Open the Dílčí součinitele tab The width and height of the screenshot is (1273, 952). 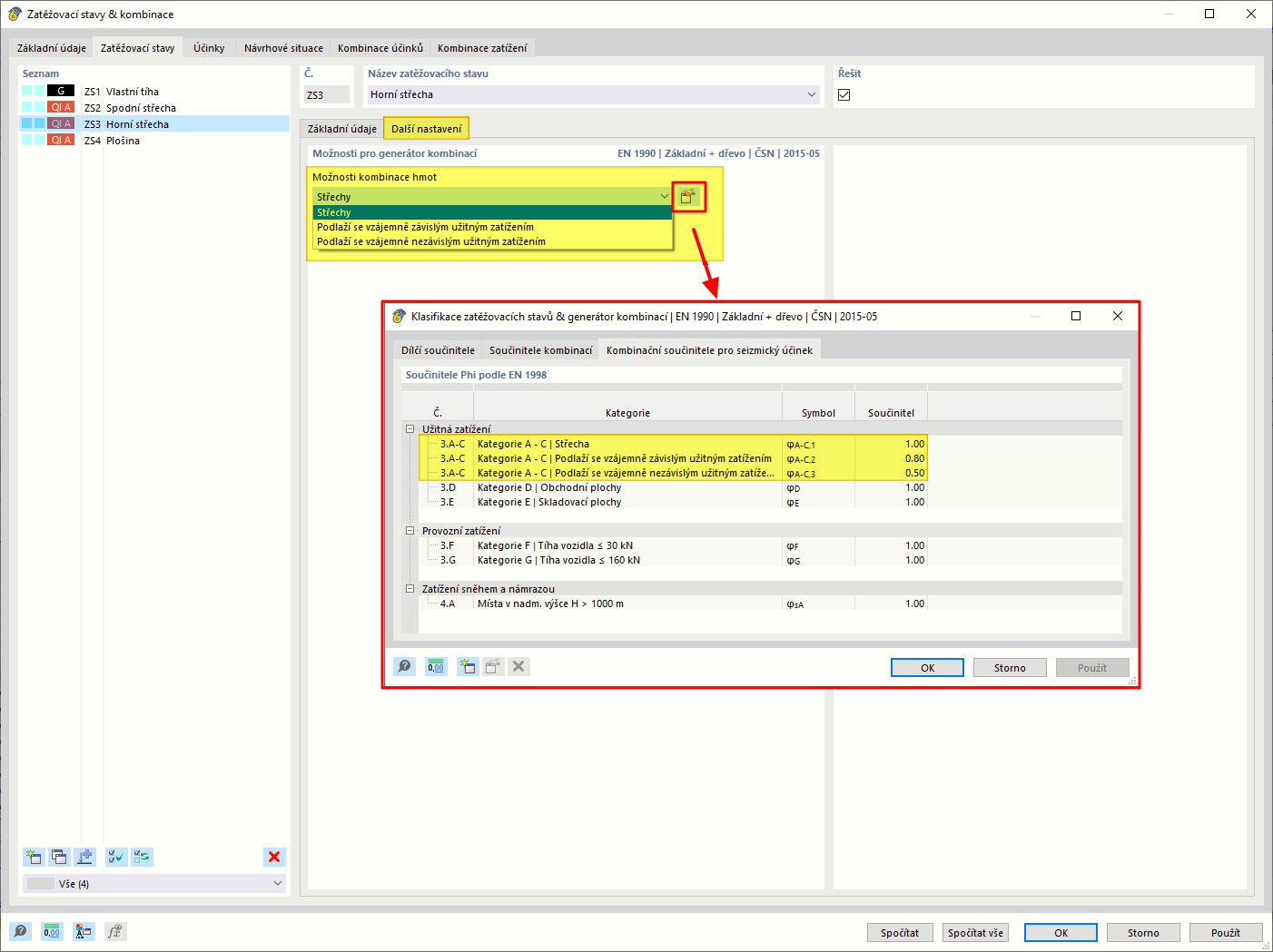439,350
